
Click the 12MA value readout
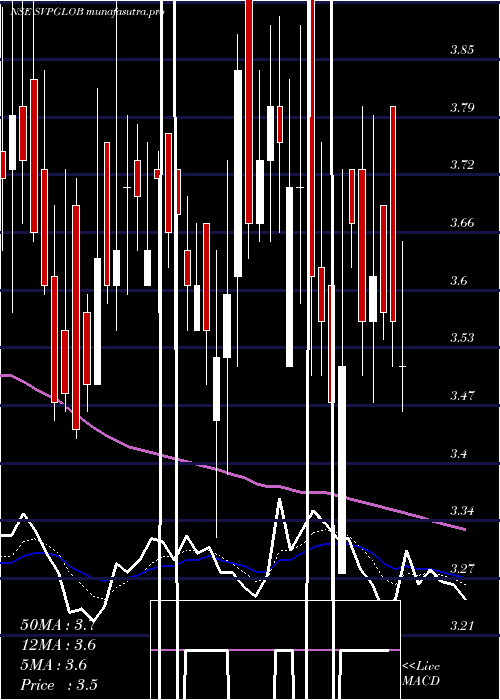(x=58, y=645)
